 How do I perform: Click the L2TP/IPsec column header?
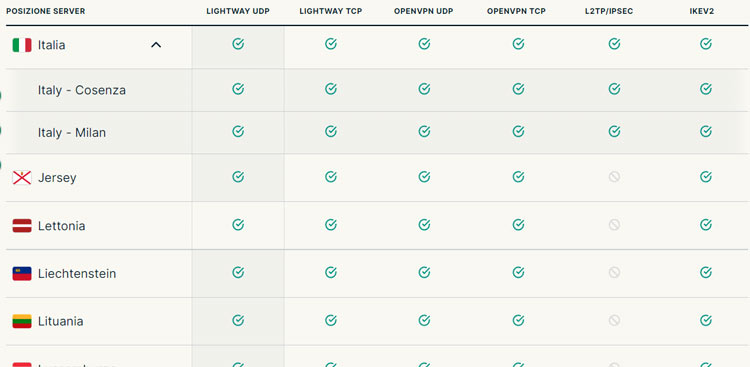tap(609, 11)
